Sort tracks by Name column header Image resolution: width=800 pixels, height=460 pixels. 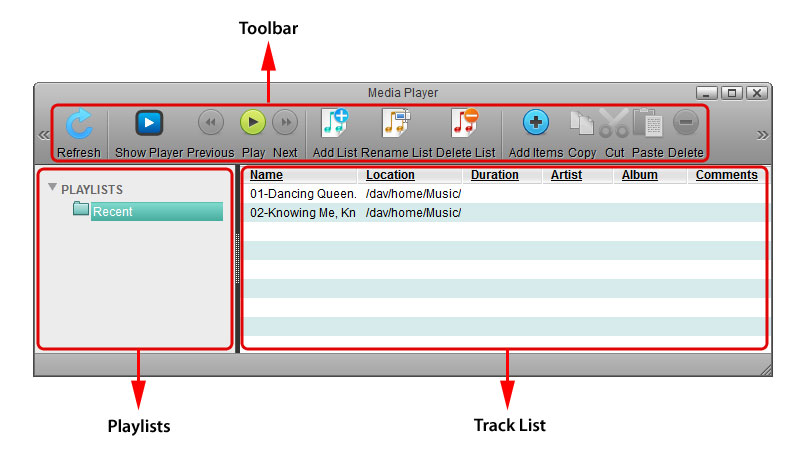click(x=266, y=175)
